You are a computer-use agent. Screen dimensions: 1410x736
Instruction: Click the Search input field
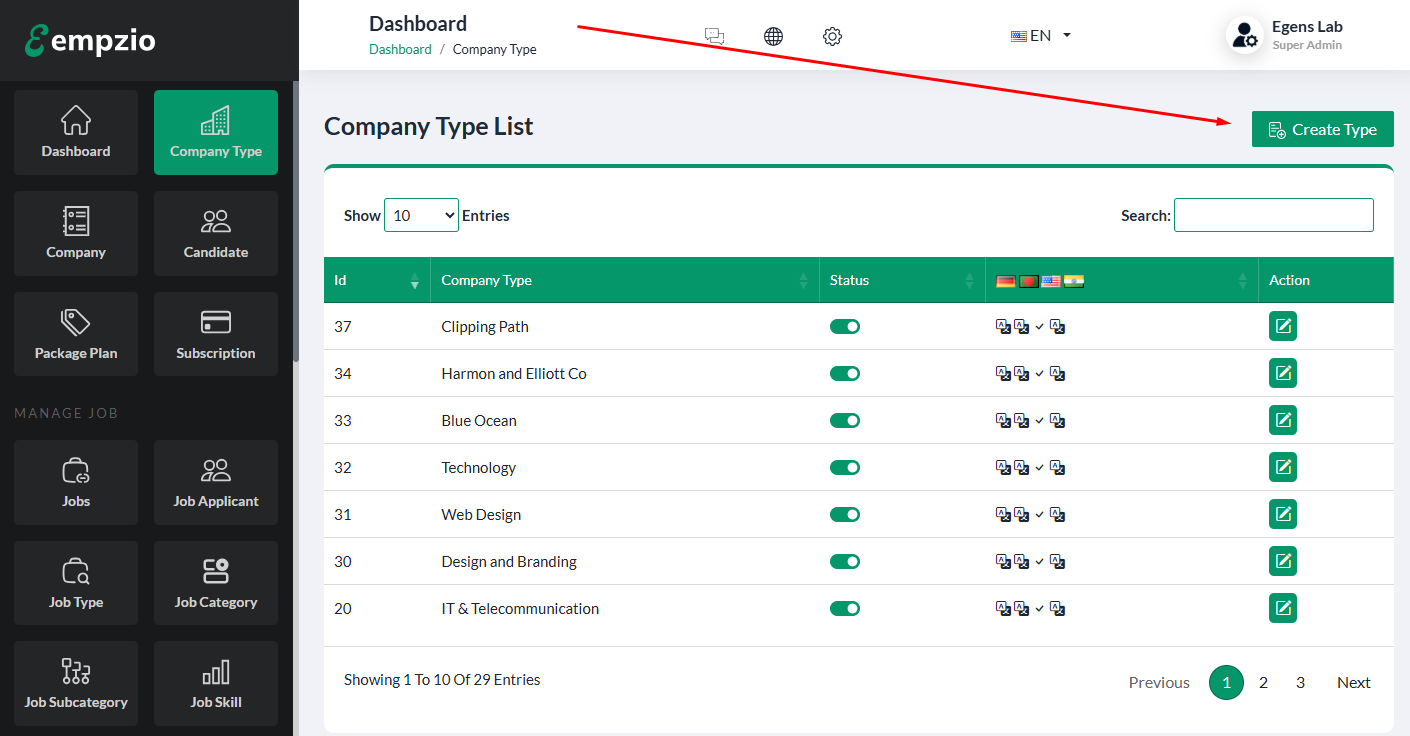[1273, 215]
